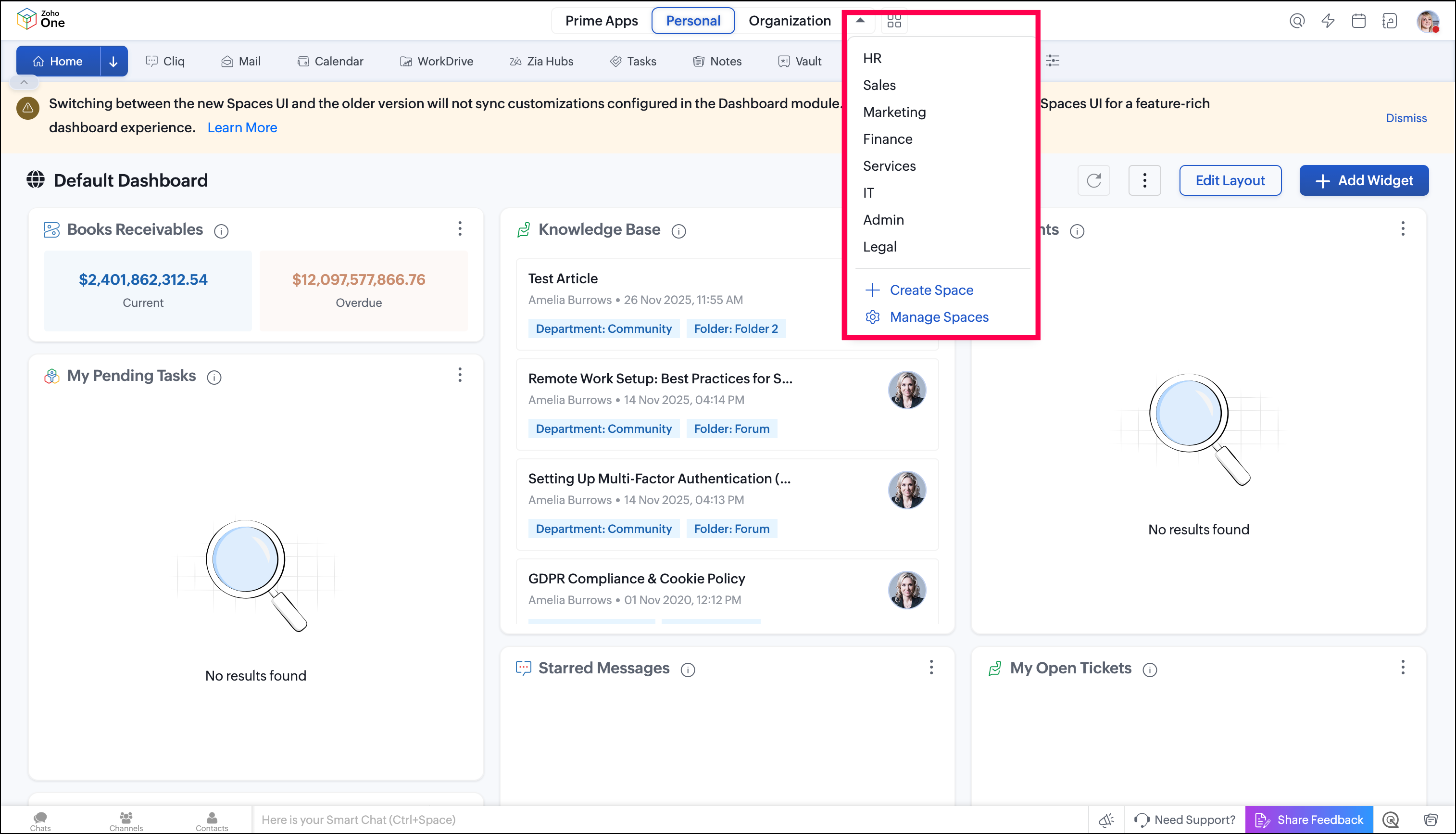Open the Zoho One logo home
Screen dimensions: 1456x834
tap(41, 19)
